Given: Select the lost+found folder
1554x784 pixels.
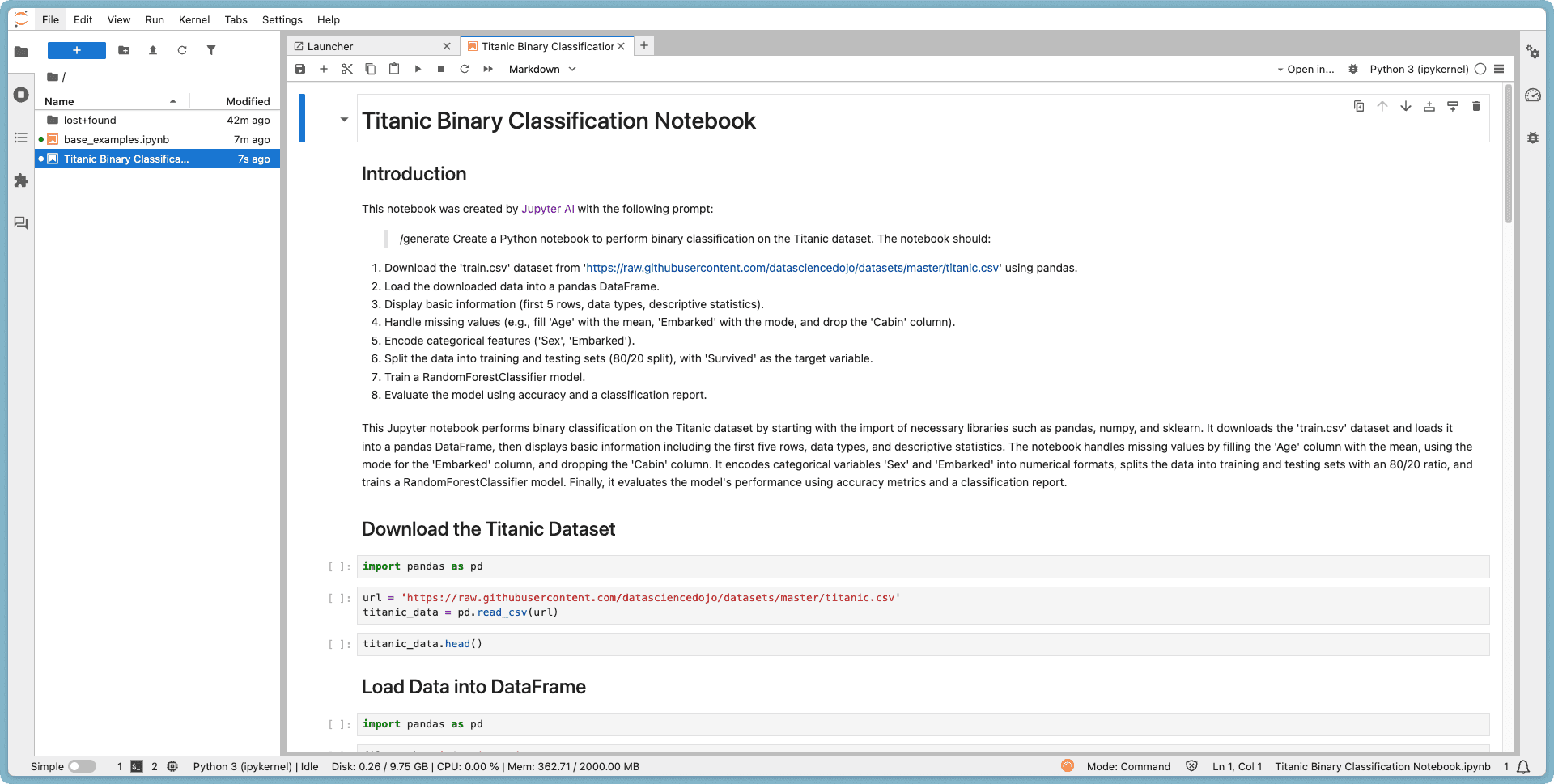Looking at the screenshot, I should click(158, 120).
